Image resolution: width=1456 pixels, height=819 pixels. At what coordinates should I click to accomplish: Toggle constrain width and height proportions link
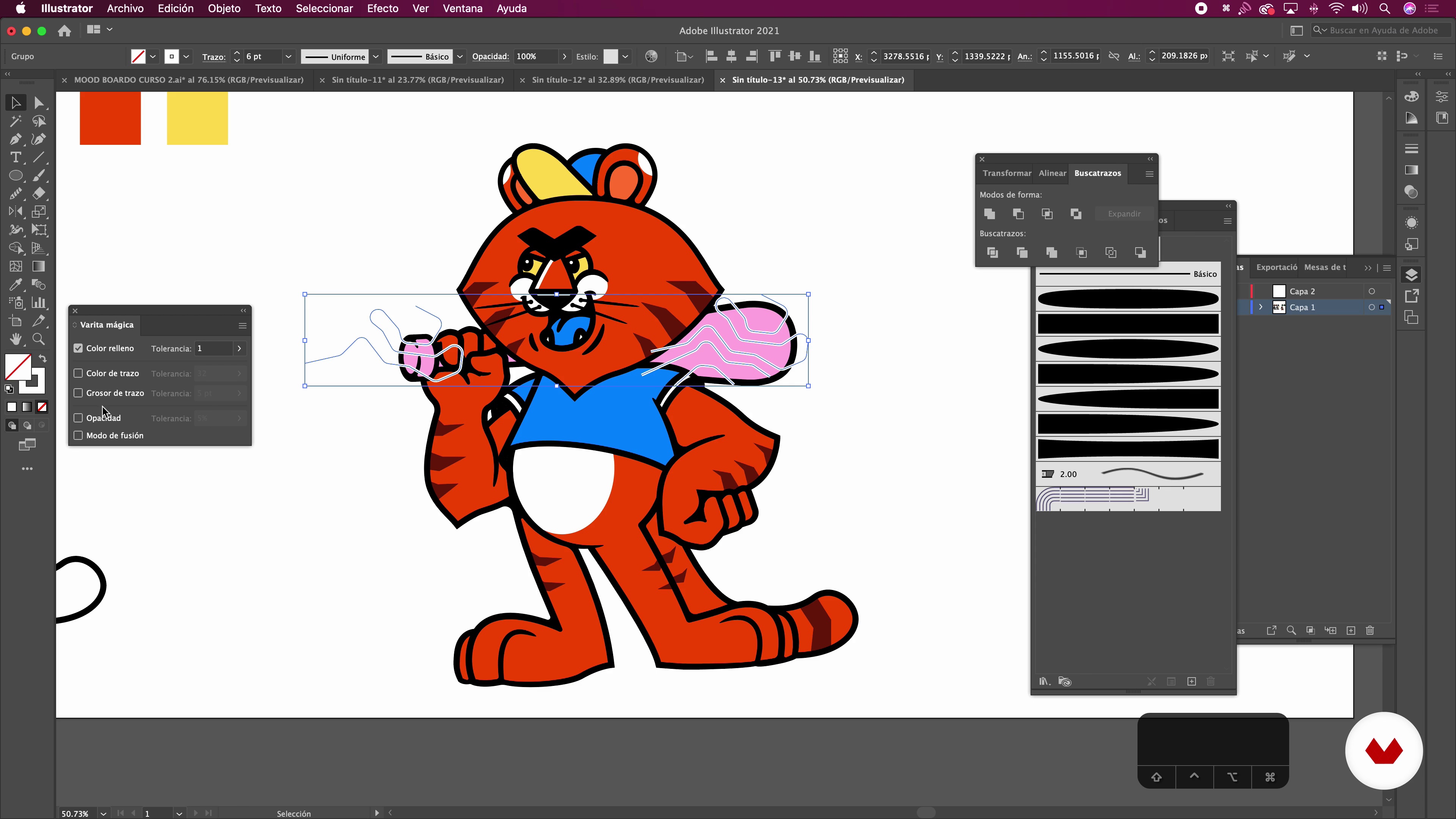coord(1114,56)
